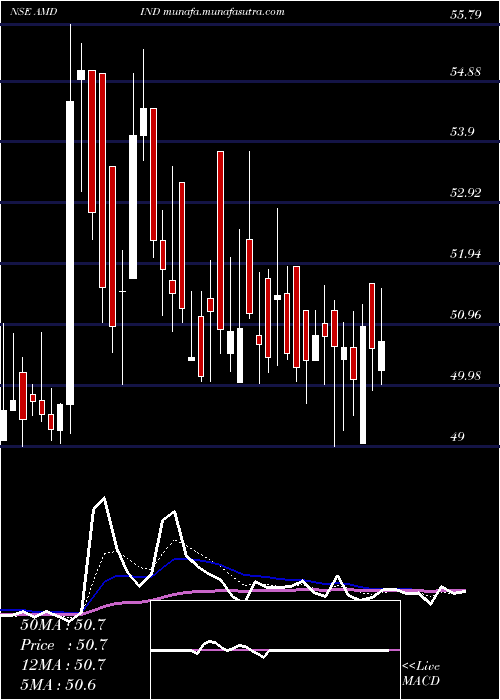Click the Price : 50.7 legend entry
The height and width of the screenshot is (700, 500).
tap(63, 645)
